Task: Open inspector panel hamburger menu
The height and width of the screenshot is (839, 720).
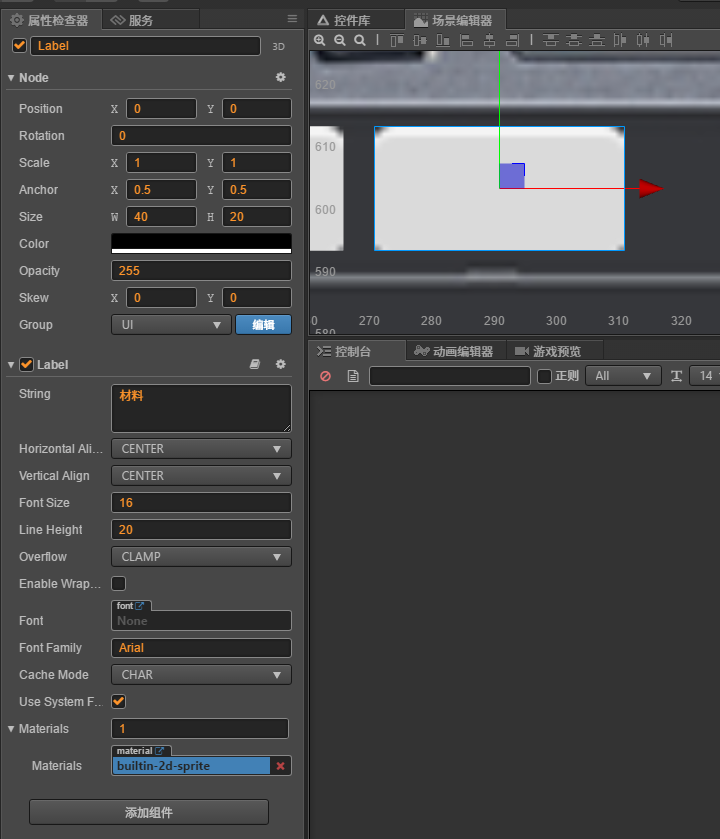Action: [292, 19]
